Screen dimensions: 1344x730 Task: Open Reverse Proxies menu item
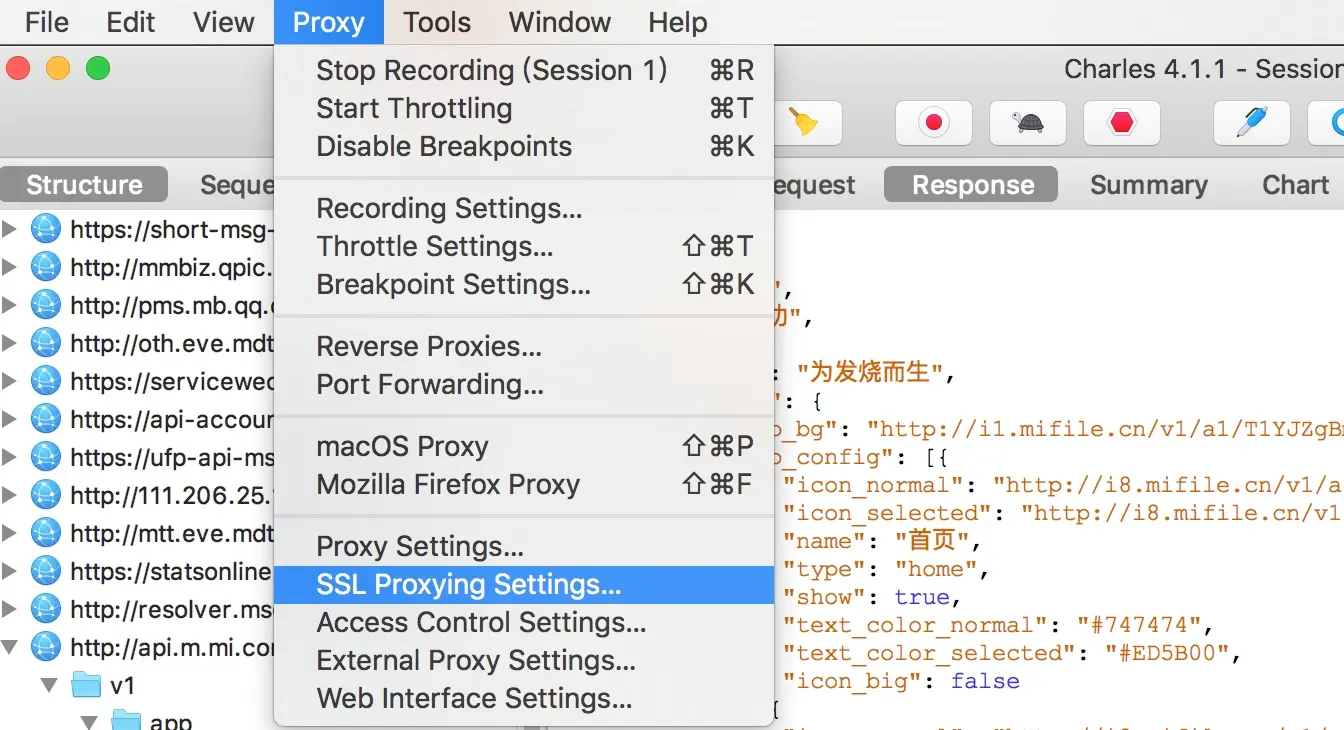tap(524, 346)
